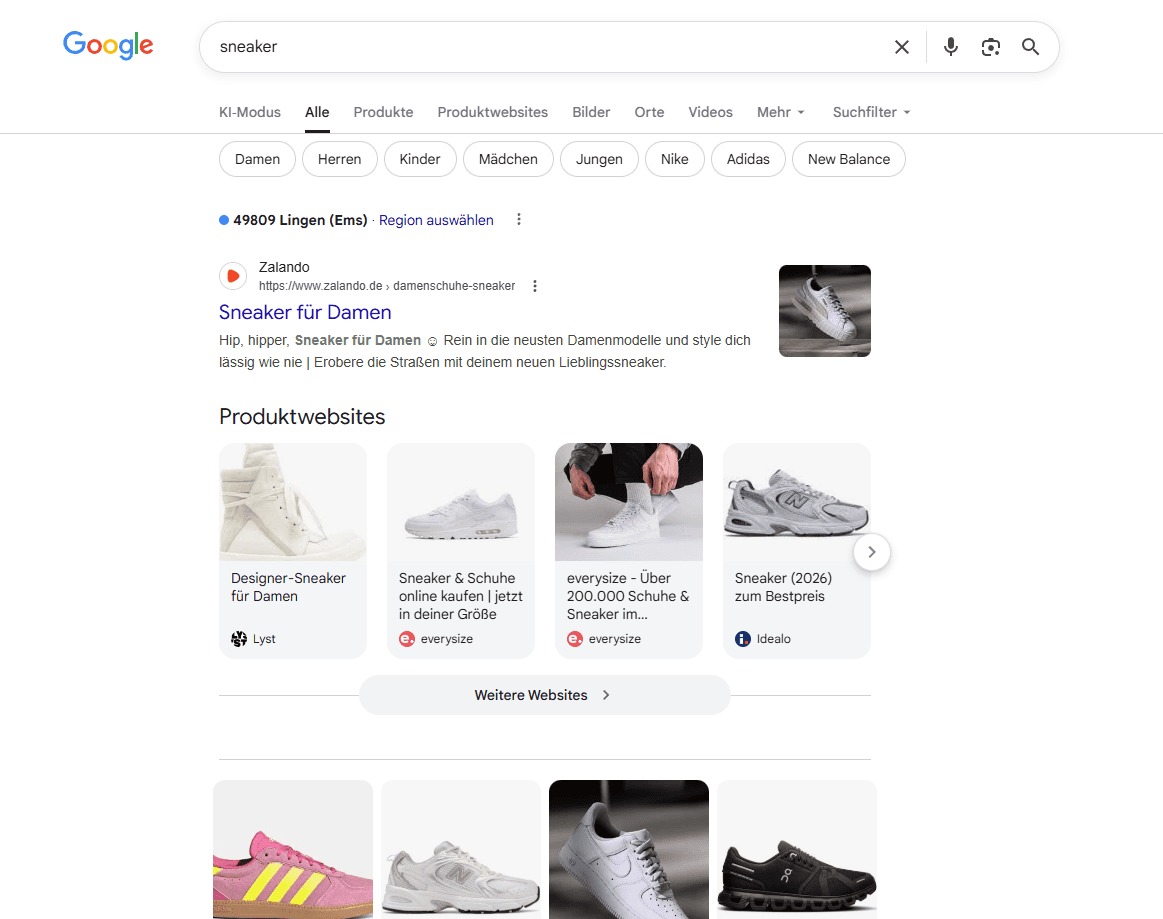
Task: Click the zalando.de URL breadcrumb
Action: (387, 286)
